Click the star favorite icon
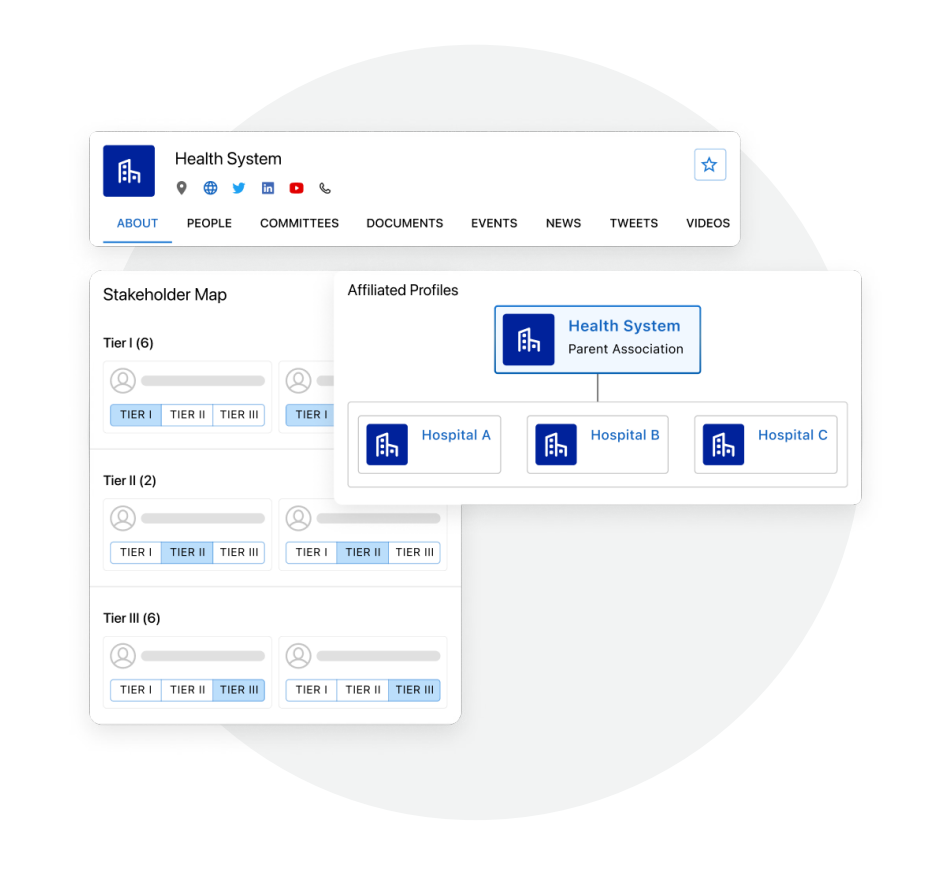This screenshot has width=950, height=872. coord(709,165)
